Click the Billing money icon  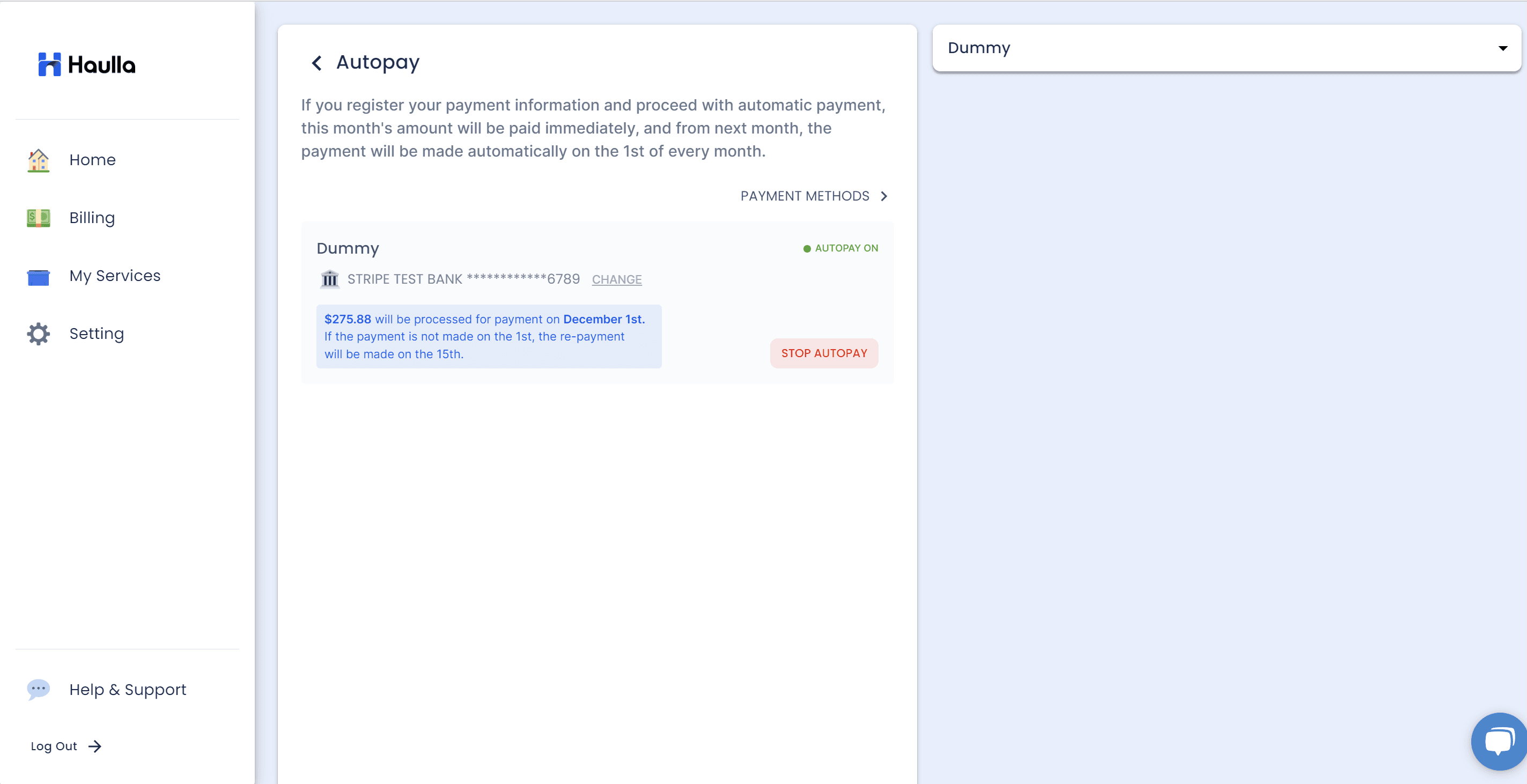pyautogui.click(x=39, y=218)
